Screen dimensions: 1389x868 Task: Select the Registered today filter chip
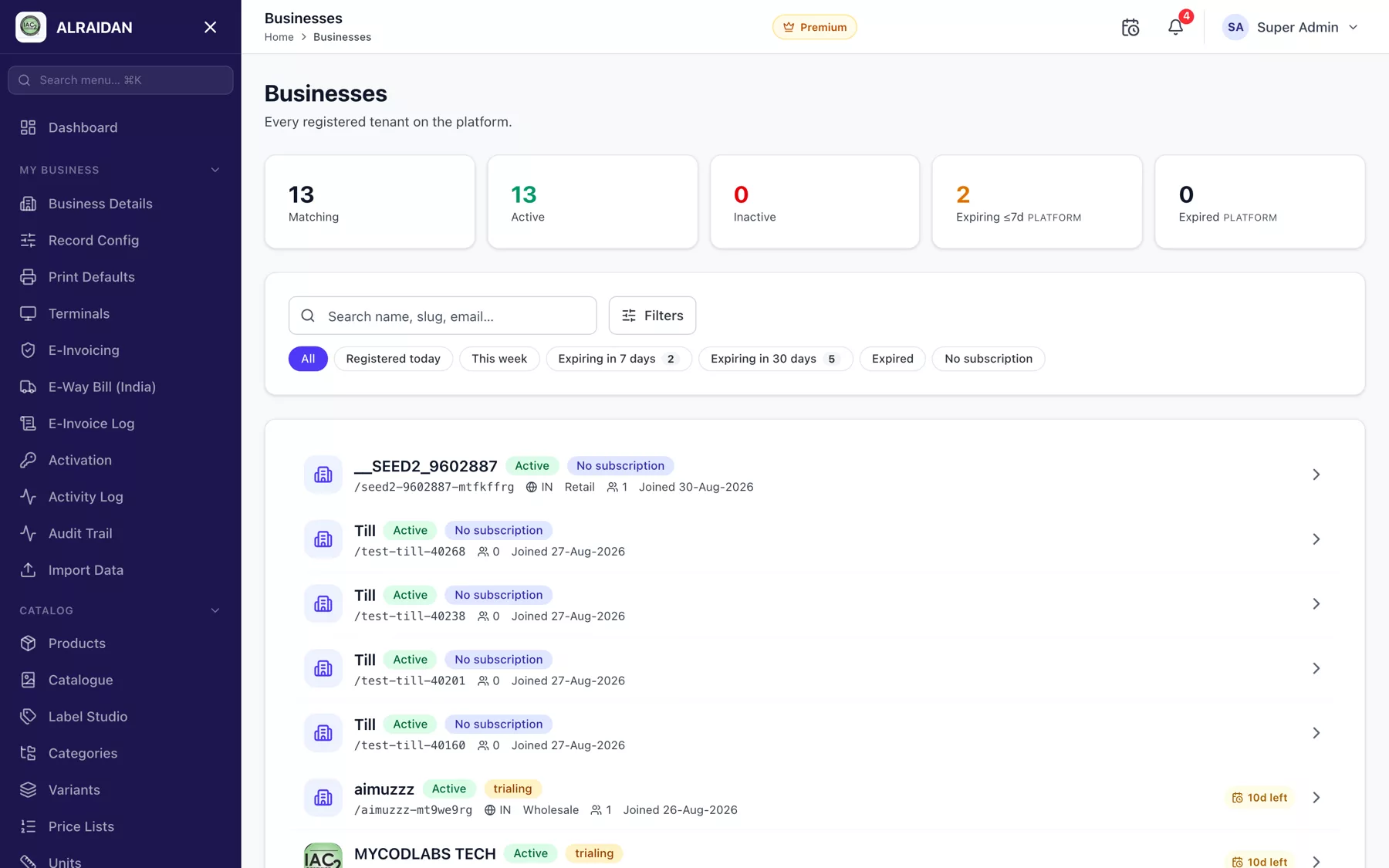(x=393, y=359)
